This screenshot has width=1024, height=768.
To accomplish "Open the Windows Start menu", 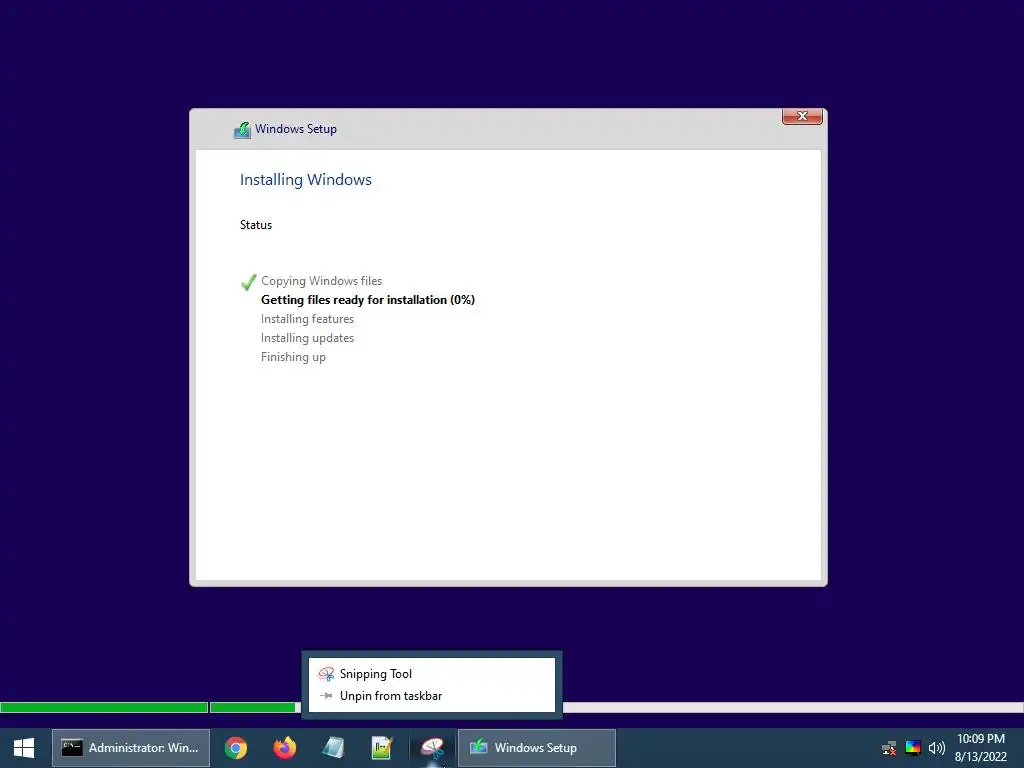I will click(24, 748).
